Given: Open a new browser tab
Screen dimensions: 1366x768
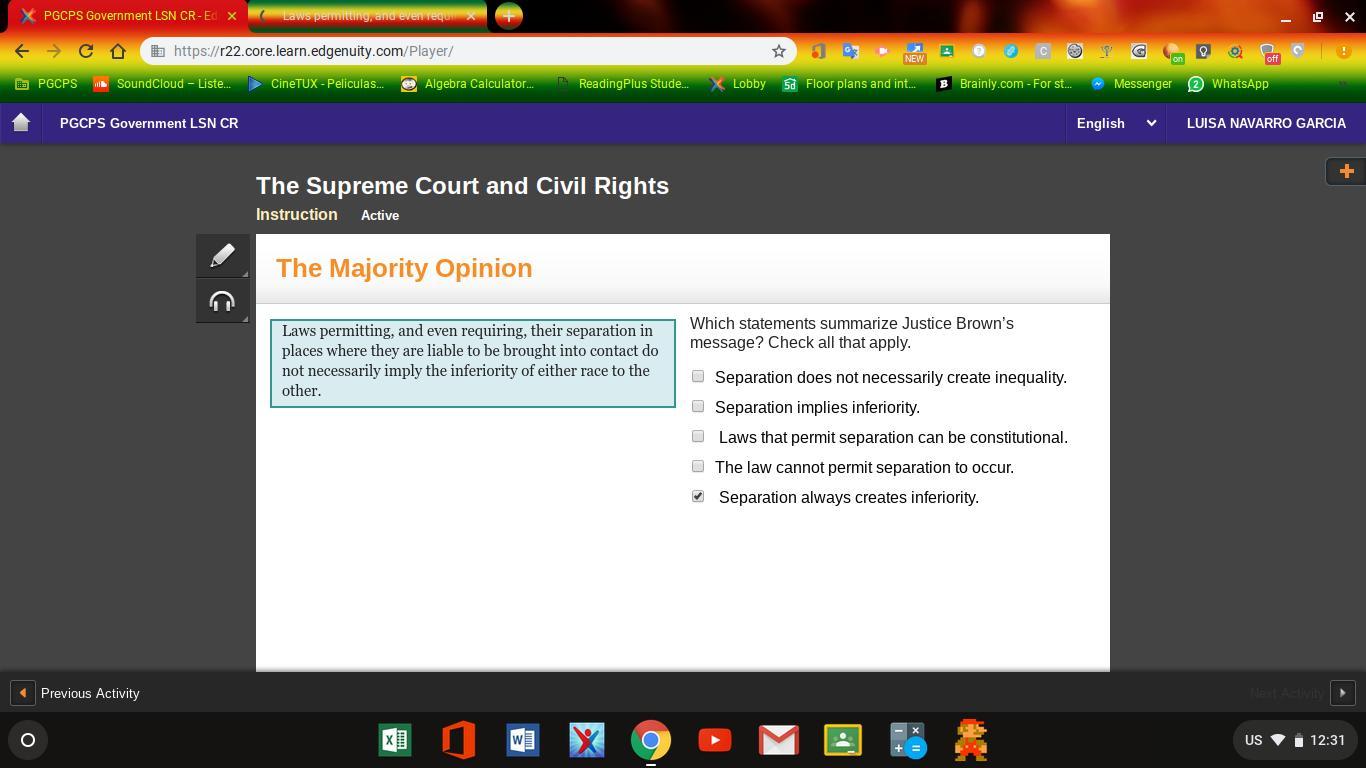Looking at the screenshot, I should [508, 16].
